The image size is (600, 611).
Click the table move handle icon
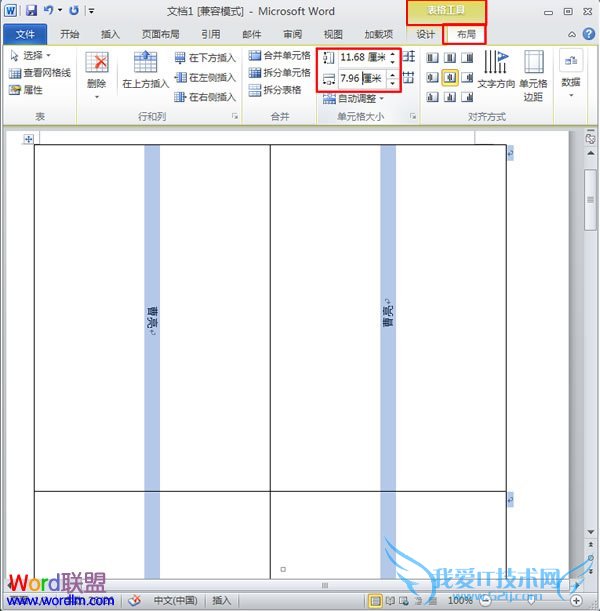[x=28, y=139]
